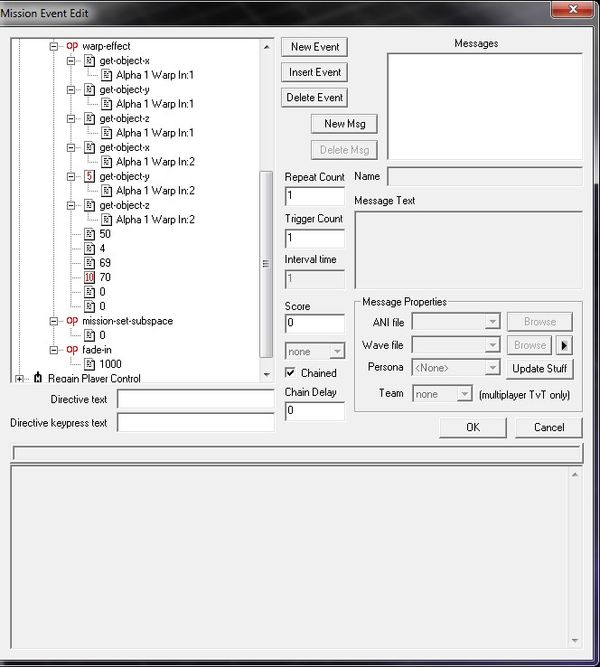The image size is (600, 667).
Task: Click the red 10 icon beside value 70
Action: point(89,277)
